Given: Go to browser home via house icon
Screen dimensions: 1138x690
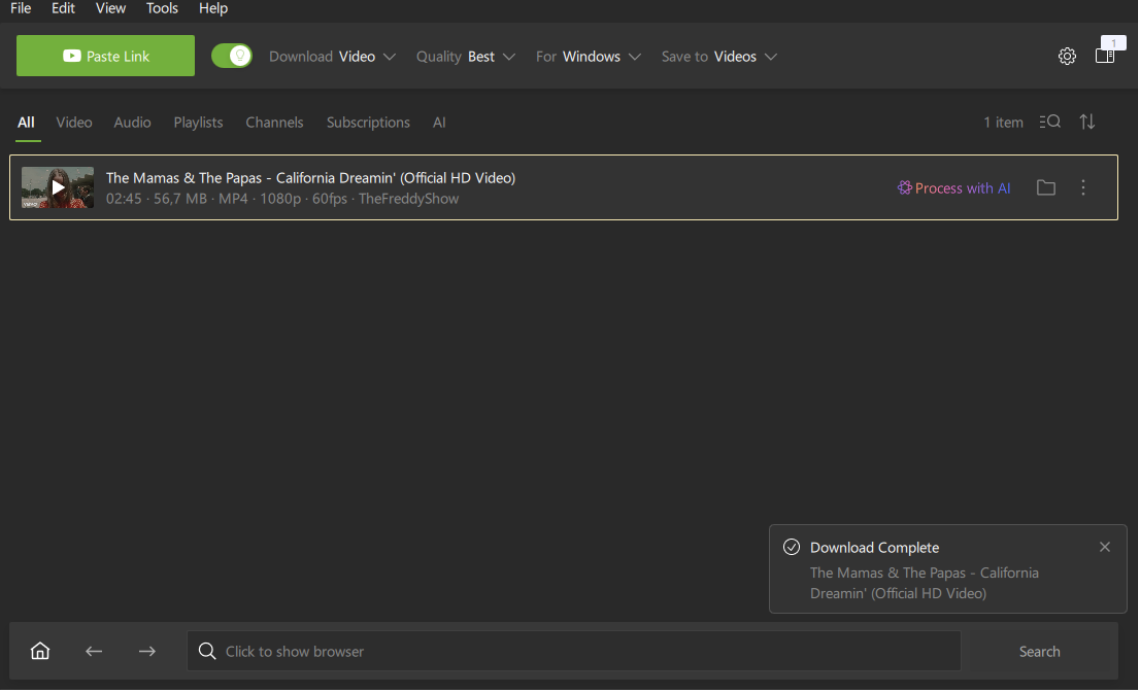Looking at the screenshot, I should (x=40, y=651).
